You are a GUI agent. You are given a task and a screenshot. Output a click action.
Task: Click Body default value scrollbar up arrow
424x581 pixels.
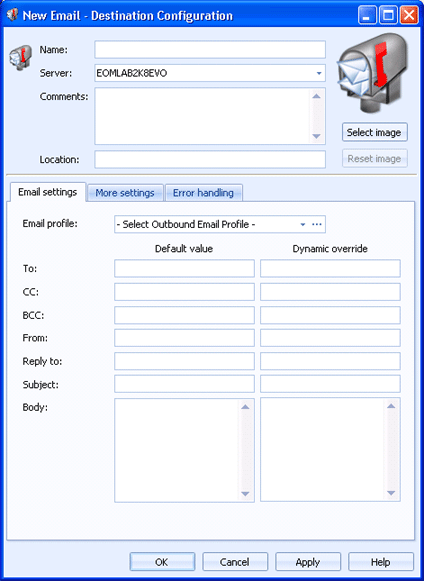[x=245, y=407]
